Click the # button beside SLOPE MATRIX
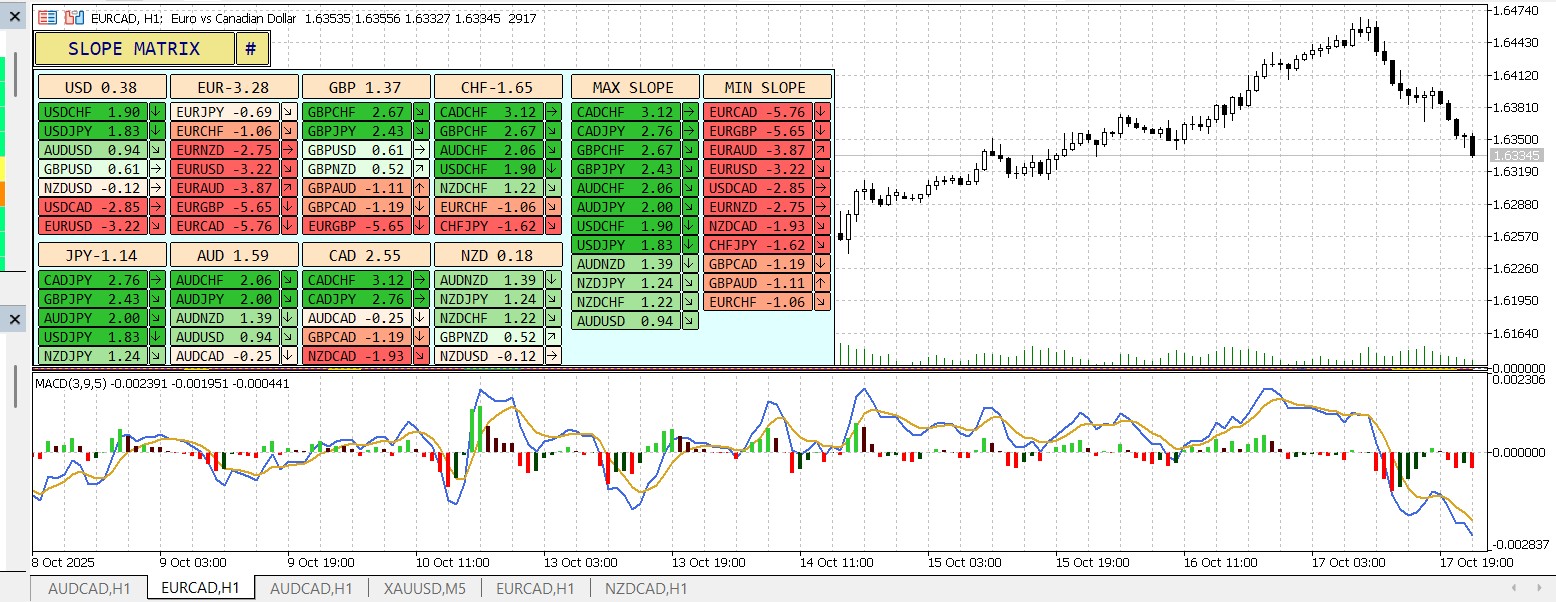Screen dimensions: 1556x602 (251, 48)
